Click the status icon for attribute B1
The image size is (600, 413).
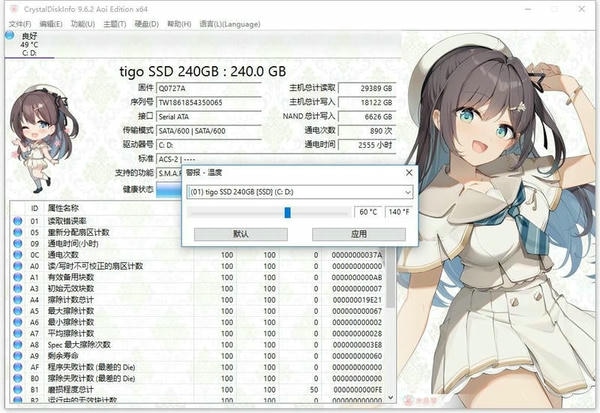click(x=18, y=389)
